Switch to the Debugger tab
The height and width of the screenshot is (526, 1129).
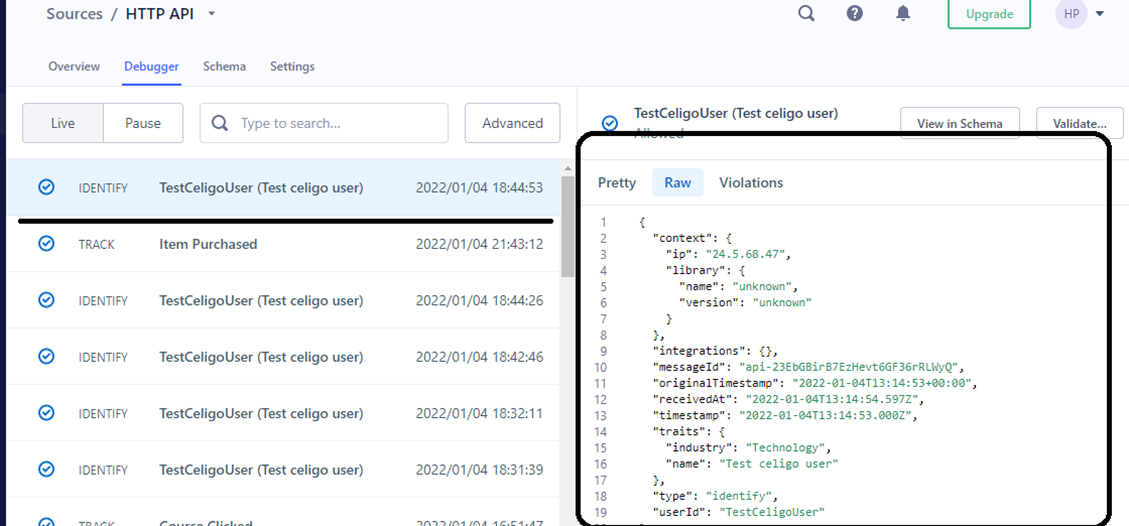tap(151, 66)
